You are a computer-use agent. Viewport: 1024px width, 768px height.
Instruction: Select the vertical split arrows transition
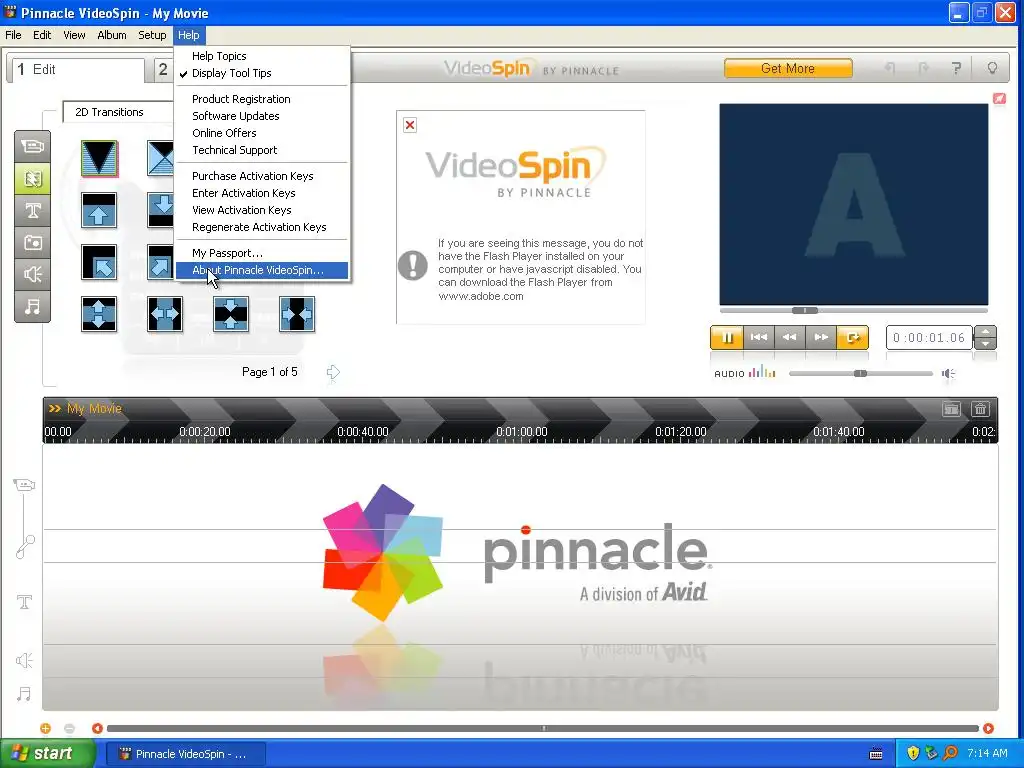(x=99, y=314)
